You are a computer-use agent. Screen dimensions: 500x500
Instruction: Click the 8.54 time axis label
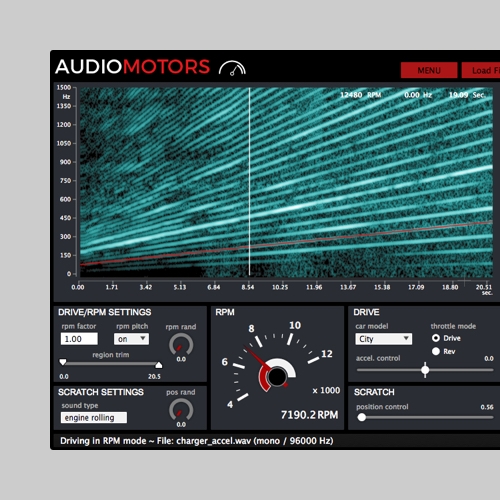coord(248,287)
